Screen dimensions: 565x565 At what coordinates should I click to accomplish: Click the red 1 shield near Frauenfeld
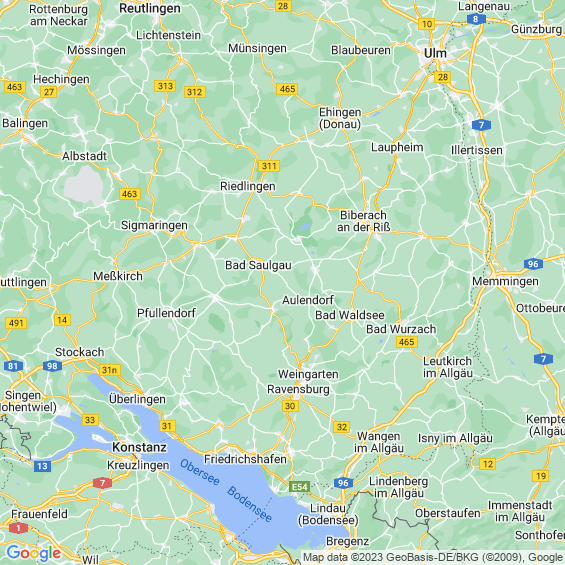(x=18, y=528)
